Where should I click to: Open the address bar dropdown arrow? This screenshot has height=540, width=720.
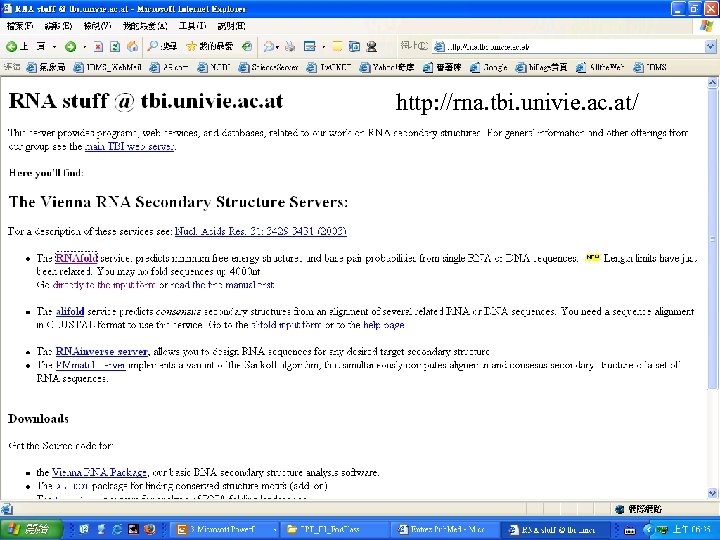click(x=710, y=46)
